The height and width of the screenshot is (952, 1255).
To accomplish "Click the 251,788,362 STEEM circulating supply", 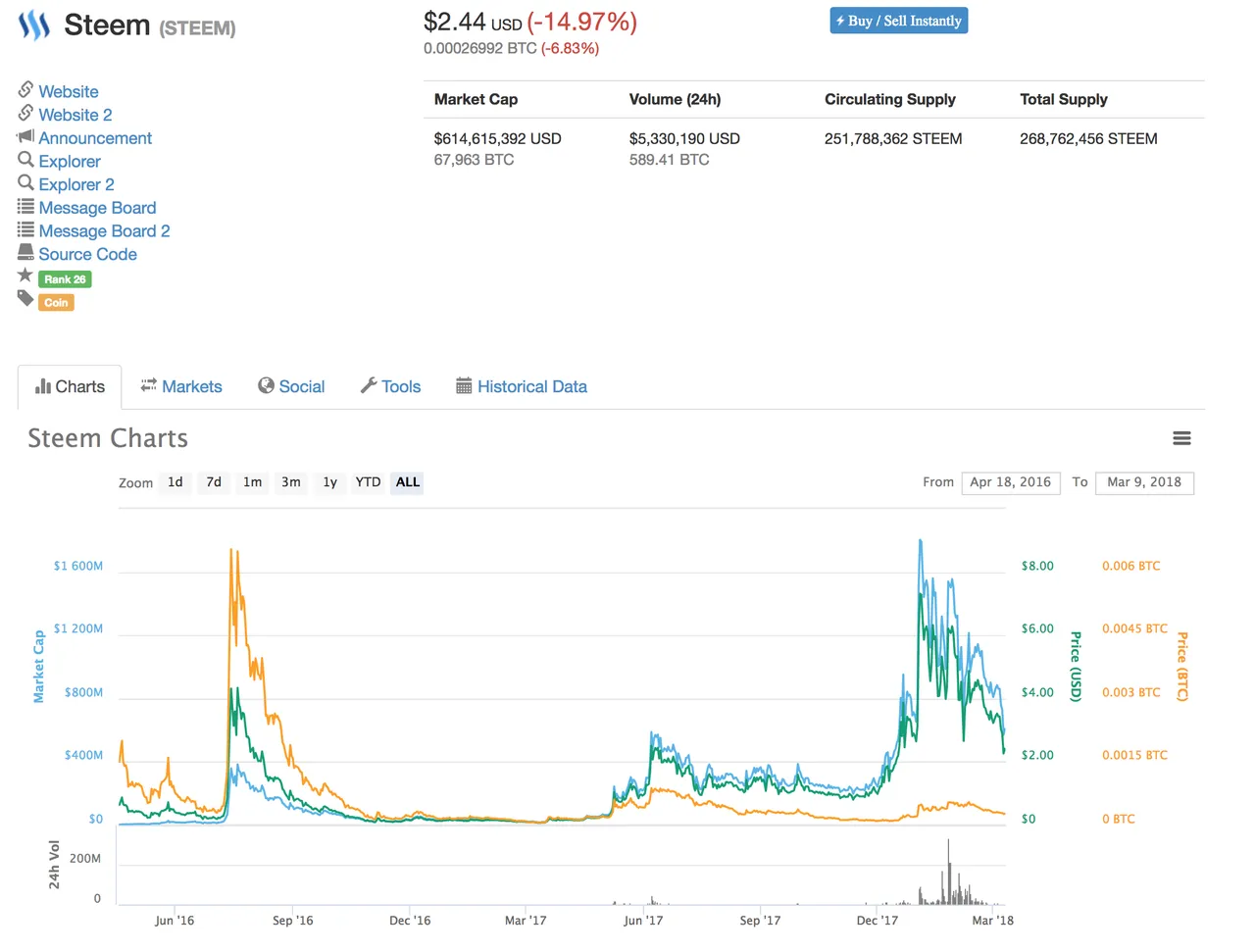I will coord(893,138).
